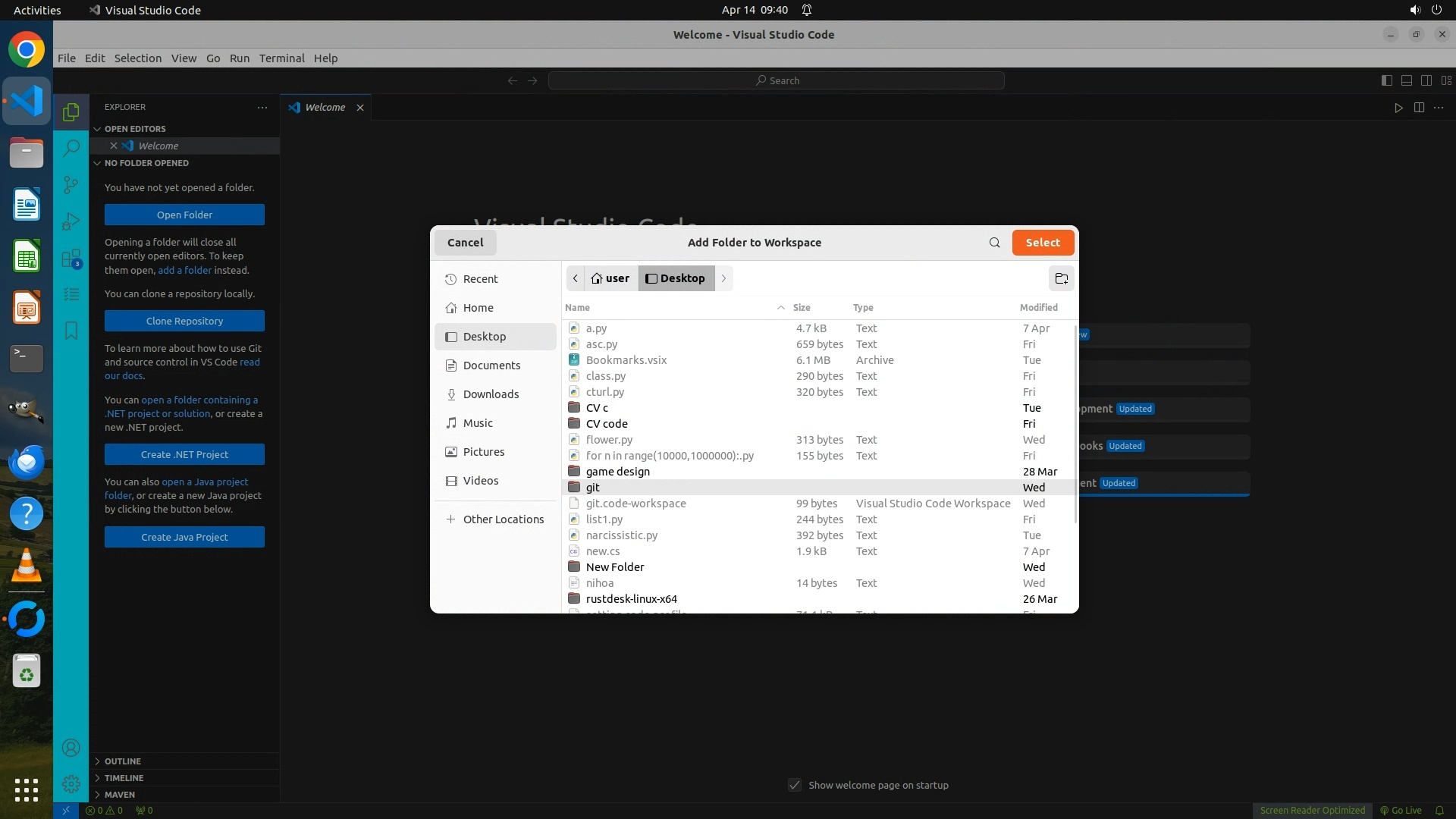Click the Clone Repository button
The height and width of the screenshot is (819, 1456).
184,321
